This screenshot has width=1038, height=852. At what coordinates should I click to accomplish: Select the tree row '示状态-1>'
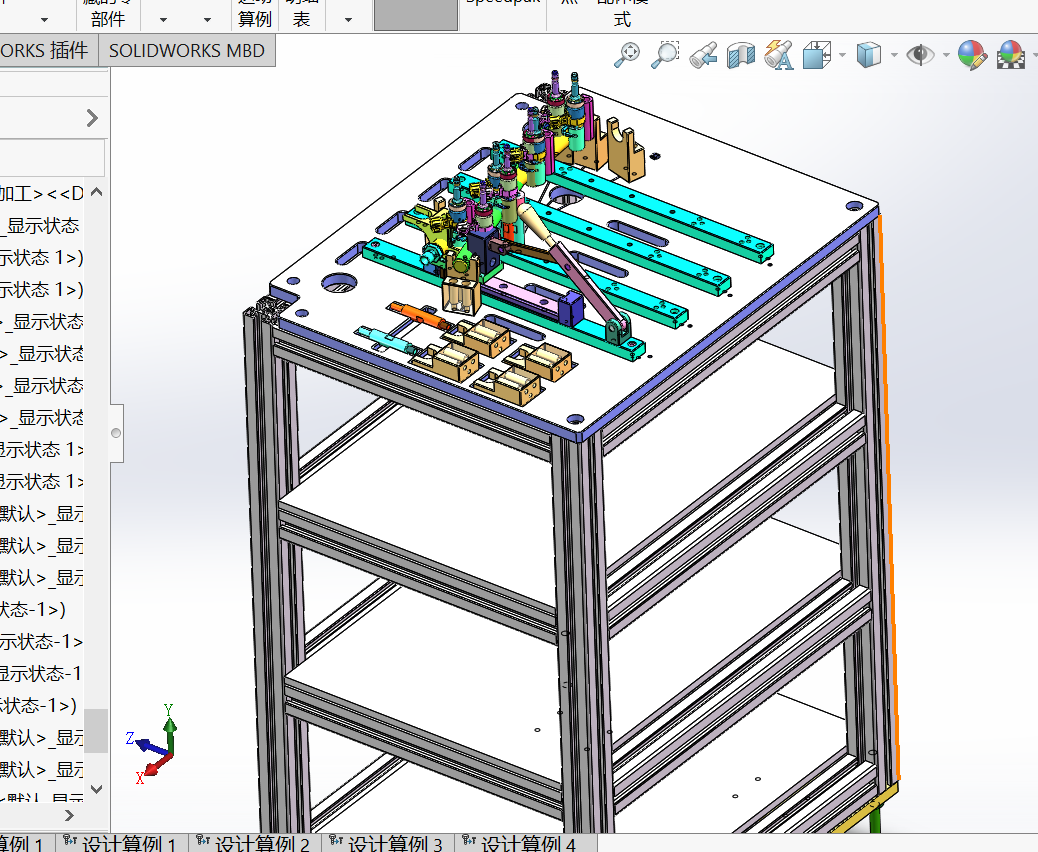click(42, 641)
